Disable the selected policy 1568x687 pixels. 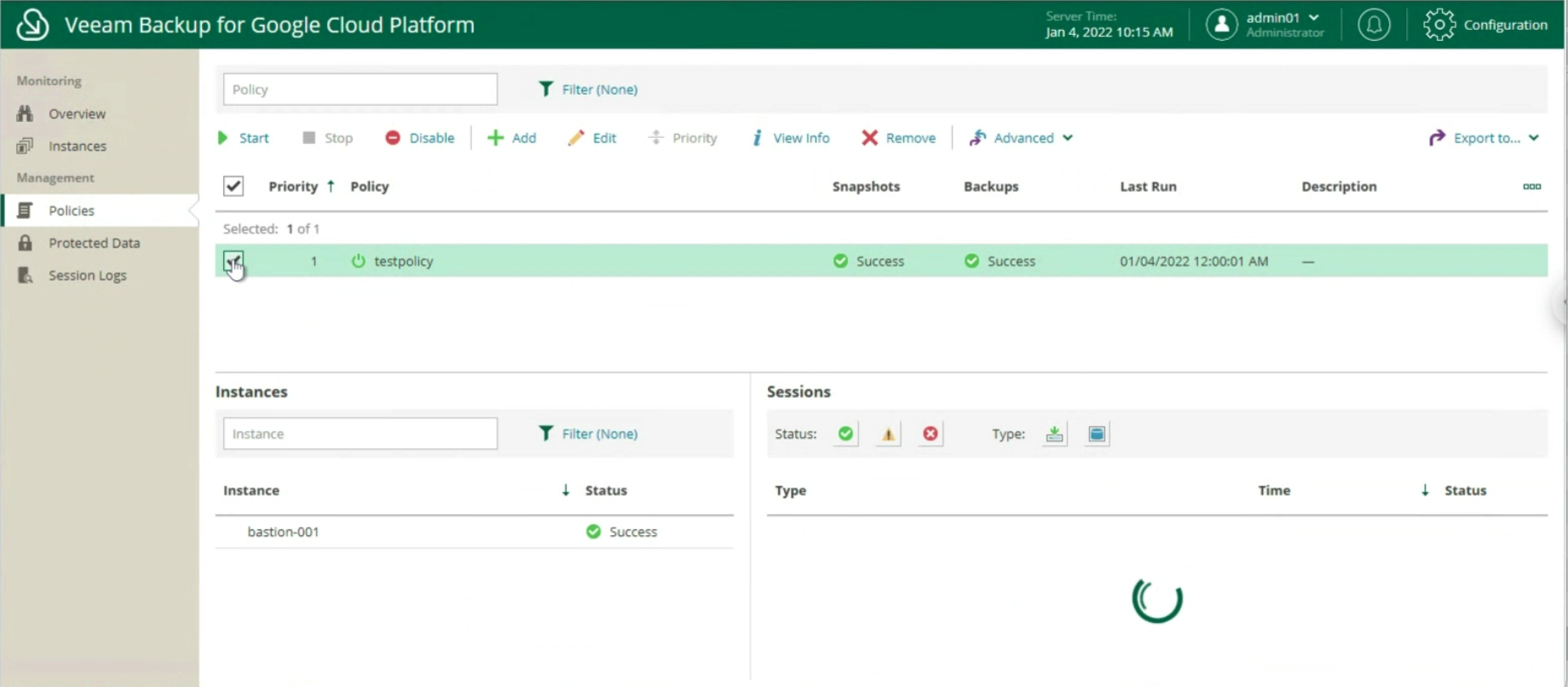pyautogui.click(x=420, y=138)
